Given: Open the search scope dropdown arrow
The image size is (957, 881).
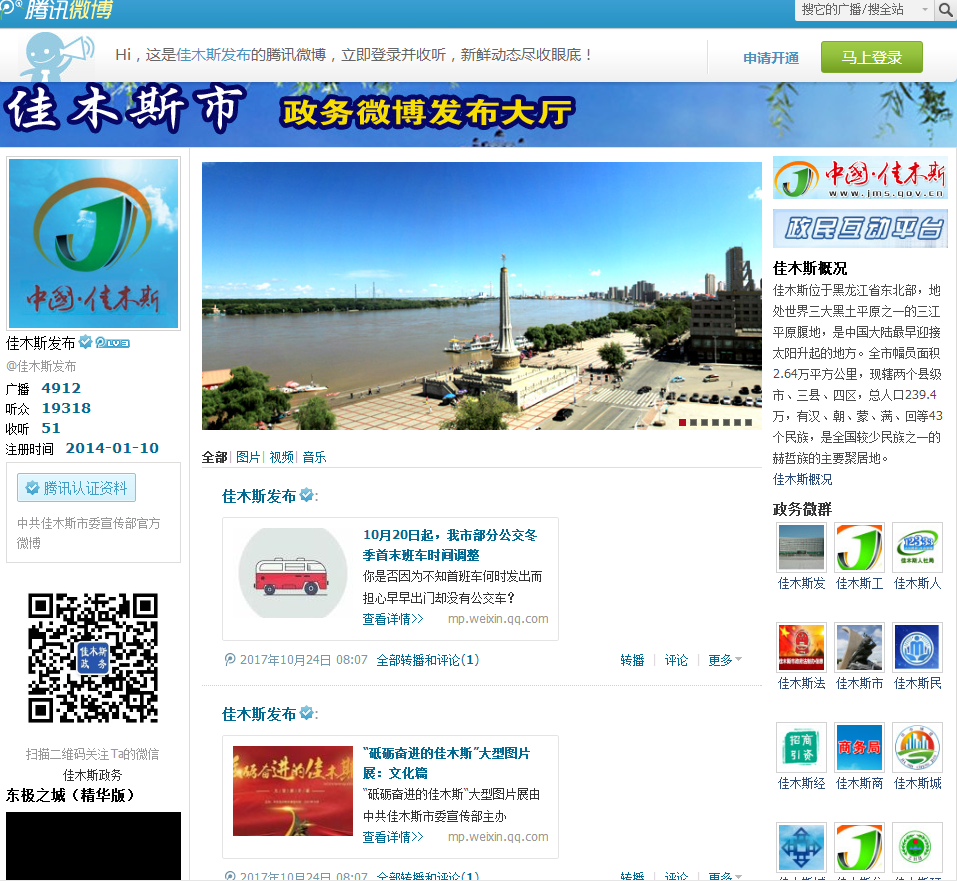Looking at the screenshot, I should [922, 10].
